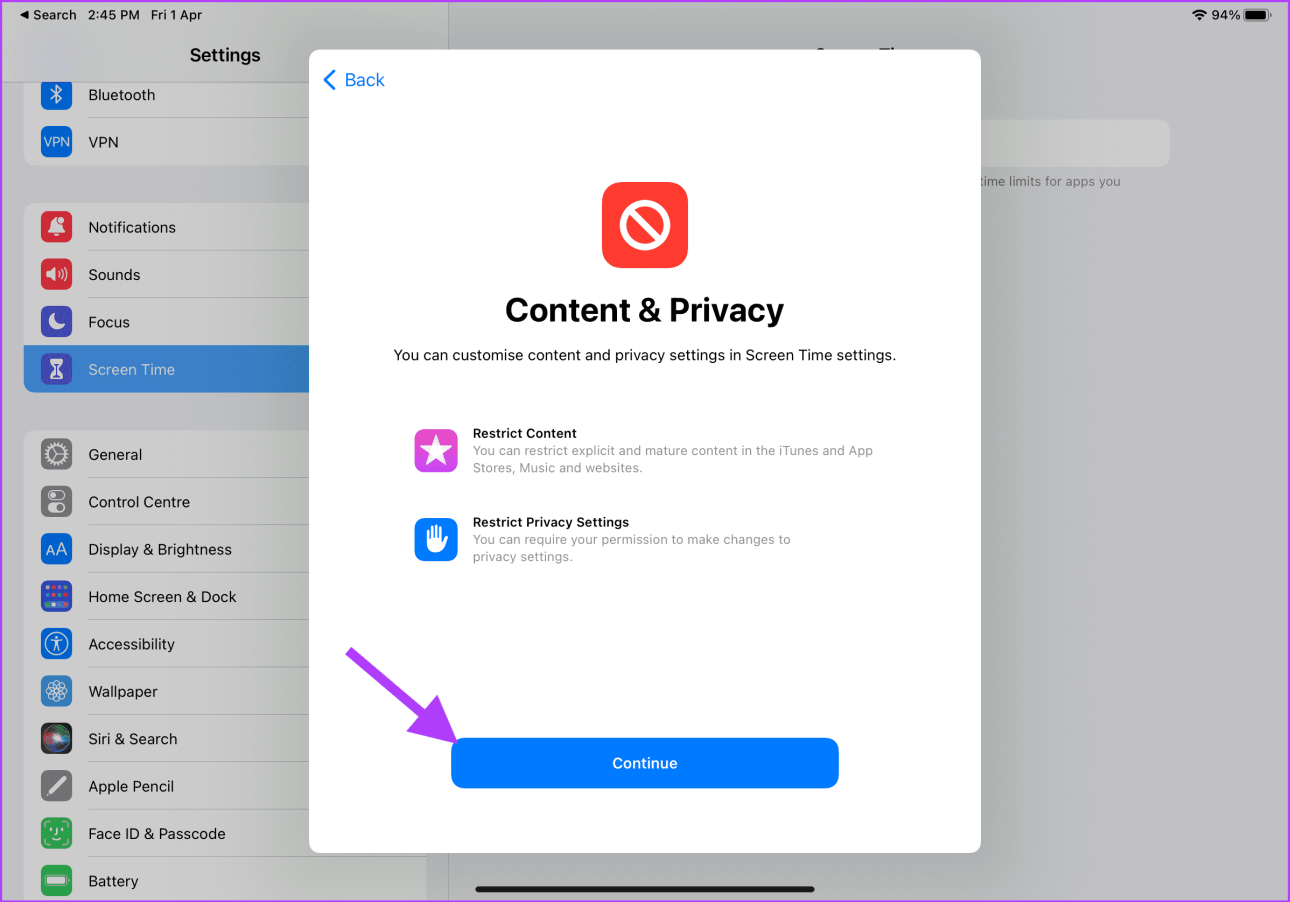Tap the Restrict Content star icon
This screenshot has height=902, width=1290.
[436, 450]
